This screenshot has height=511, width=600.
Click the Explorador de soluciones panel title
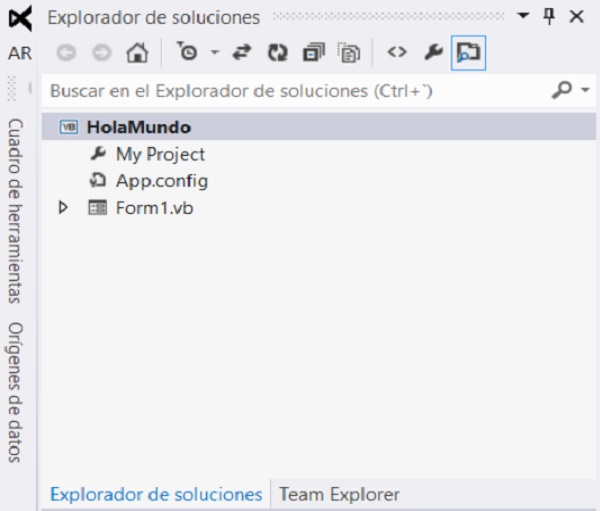[x=154, y=18]
